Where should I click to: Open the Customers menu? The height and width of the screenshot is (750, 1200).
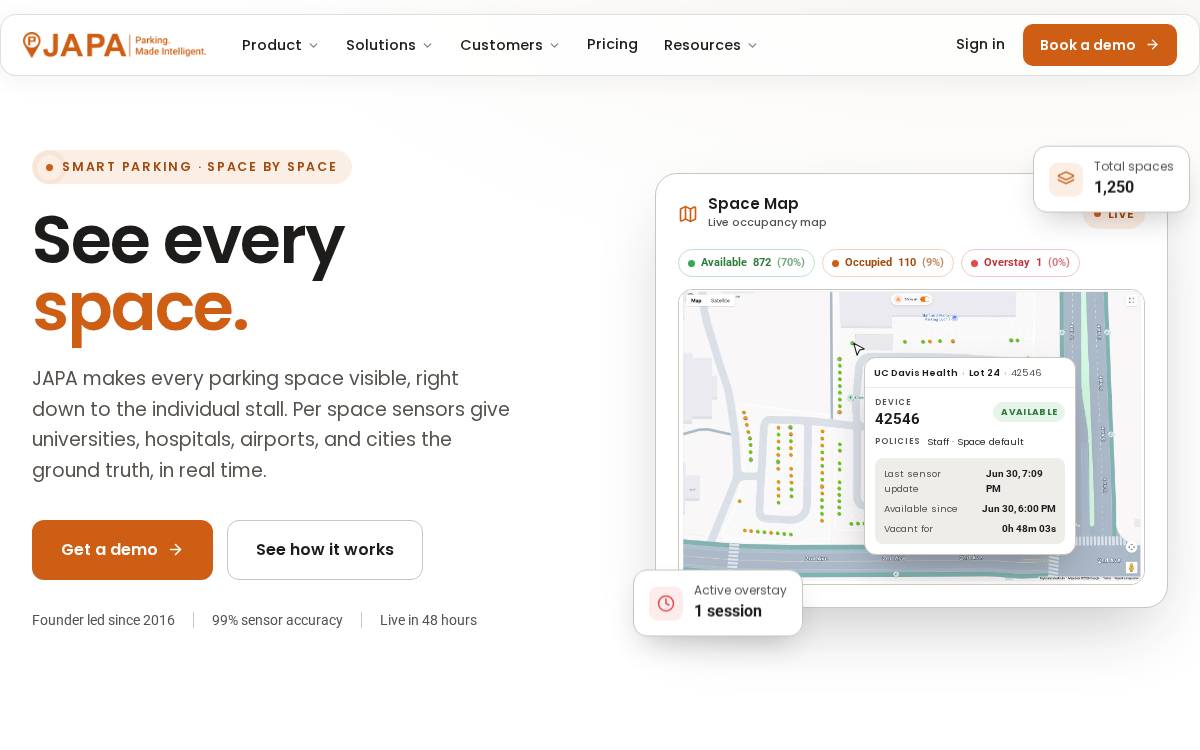509,45
